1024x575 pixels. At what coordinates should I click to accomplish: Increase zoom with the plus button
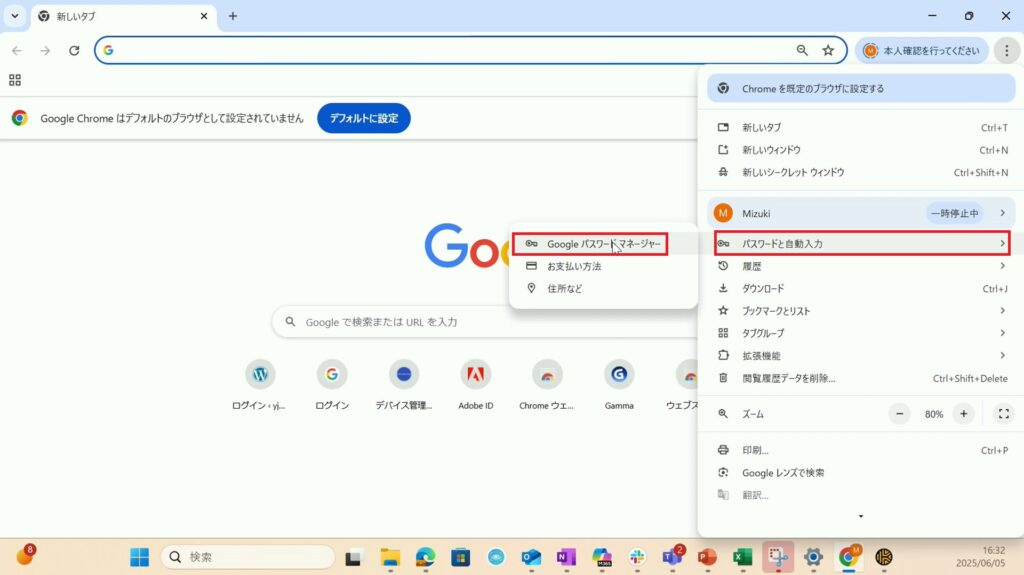click(x=963, y=414)
